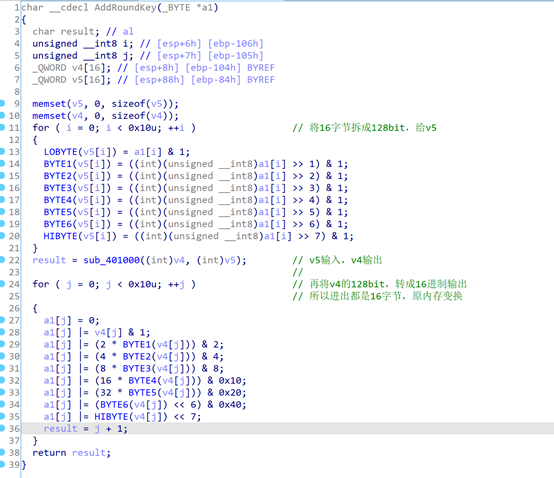This screenshot has width=554, height=478.
Task: Toggle breakpoint dot beside line 11
Action: [2, 127]
